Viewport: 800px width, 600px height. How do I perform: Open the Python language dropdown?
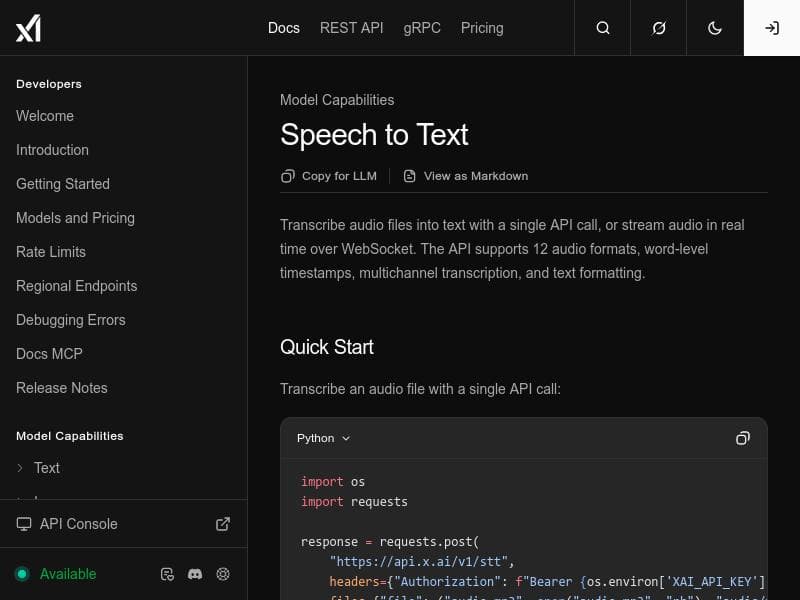coord(323,438)
